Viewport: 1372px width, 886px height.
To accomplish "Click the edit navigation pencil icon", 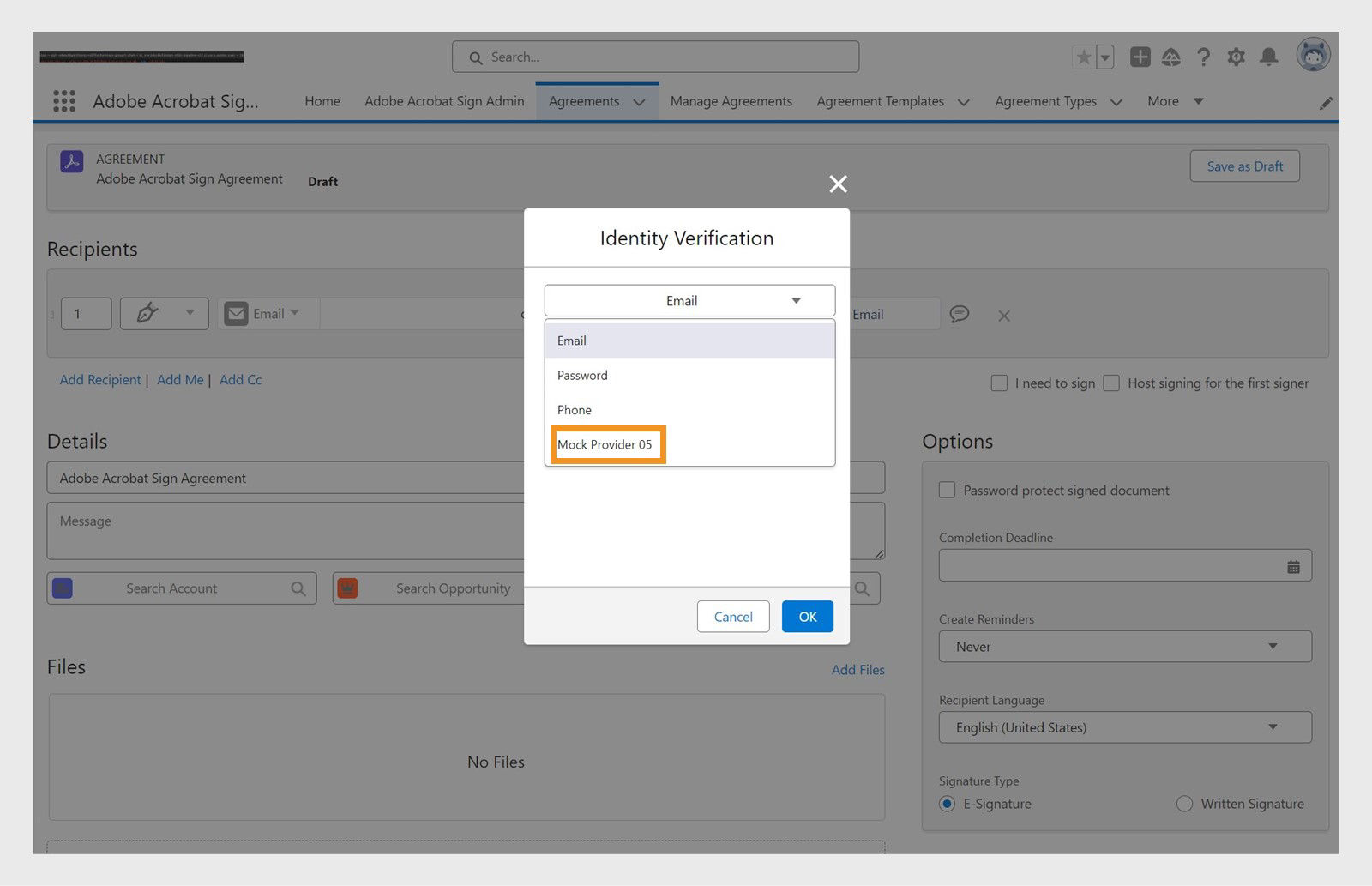I will click(x=1326, y=103).
